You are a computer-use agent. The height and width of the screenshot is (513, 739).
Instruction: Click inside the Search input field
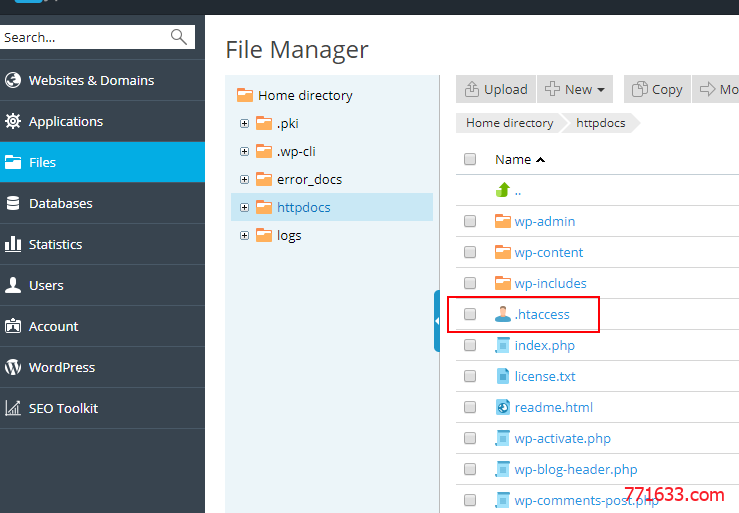[x=86, y=37]
